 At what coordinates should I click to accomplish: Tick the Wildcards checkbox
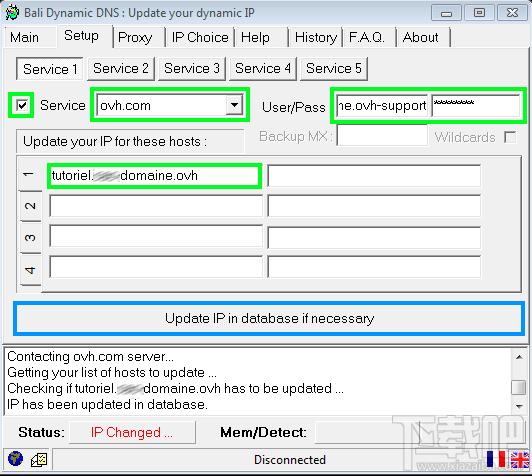coord(510,137)
